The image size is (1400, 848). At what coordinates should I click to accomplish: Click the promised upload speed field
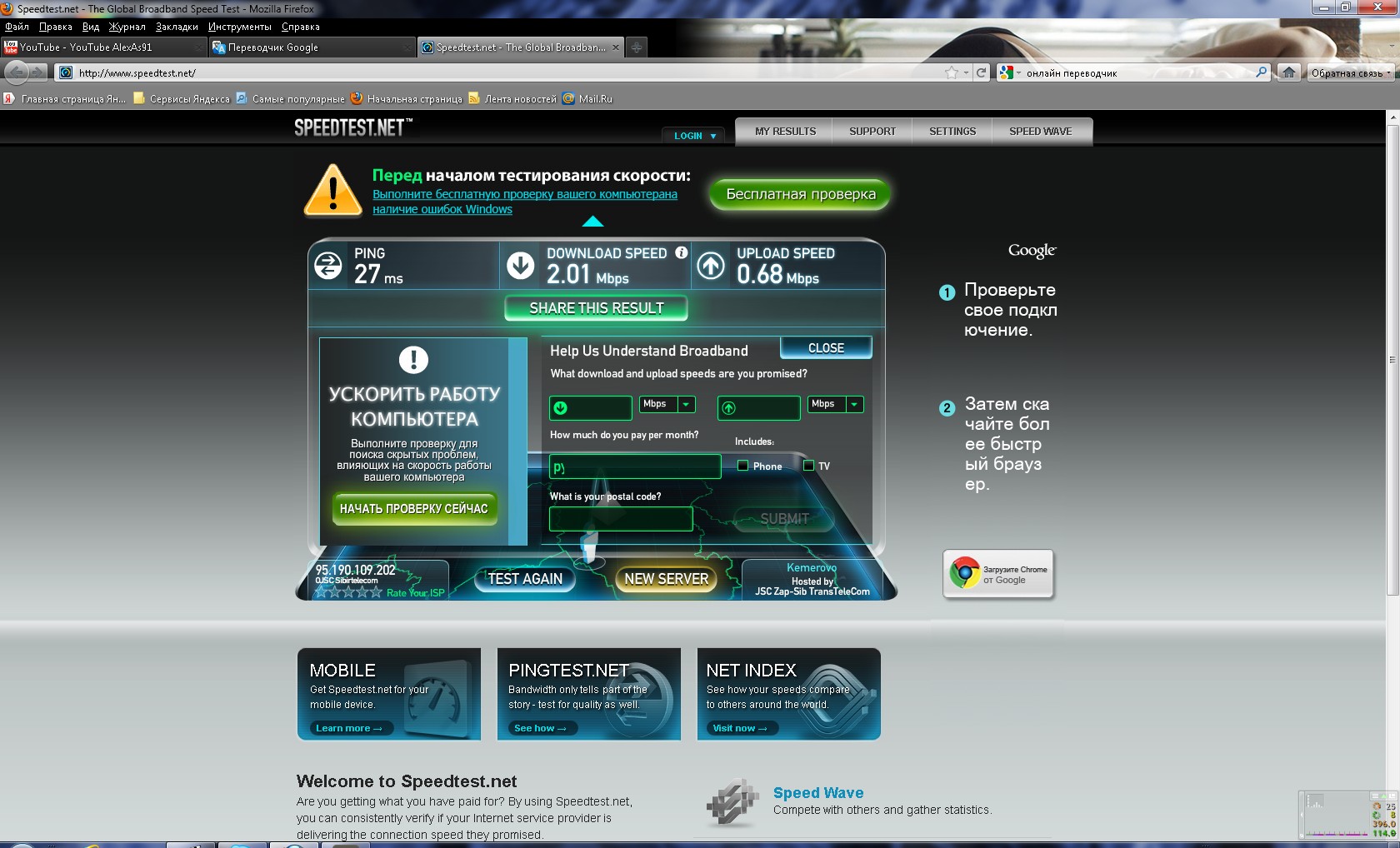point(759,408)
